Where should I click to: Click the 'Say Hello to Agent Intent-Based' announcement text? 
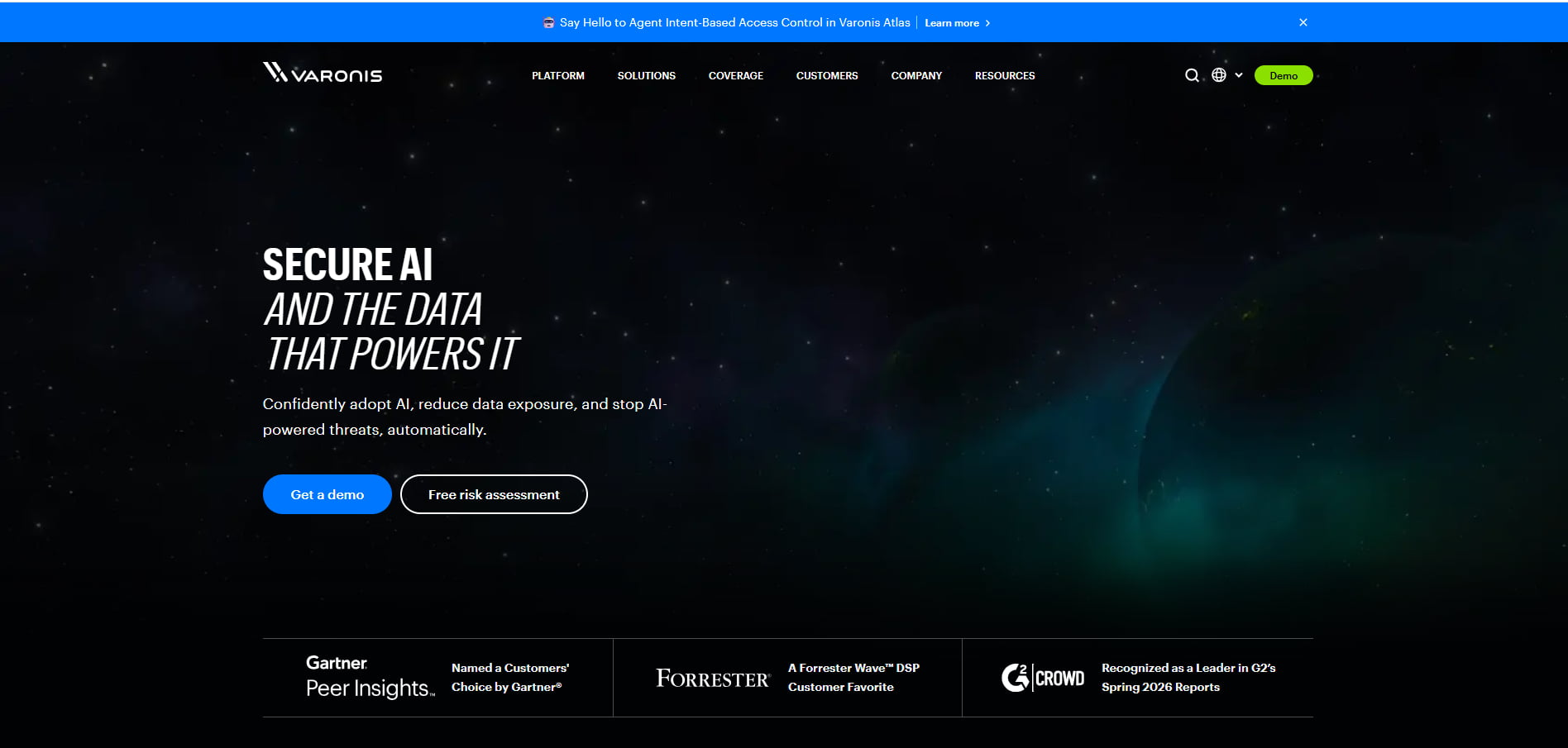click(x=734, y=22)
